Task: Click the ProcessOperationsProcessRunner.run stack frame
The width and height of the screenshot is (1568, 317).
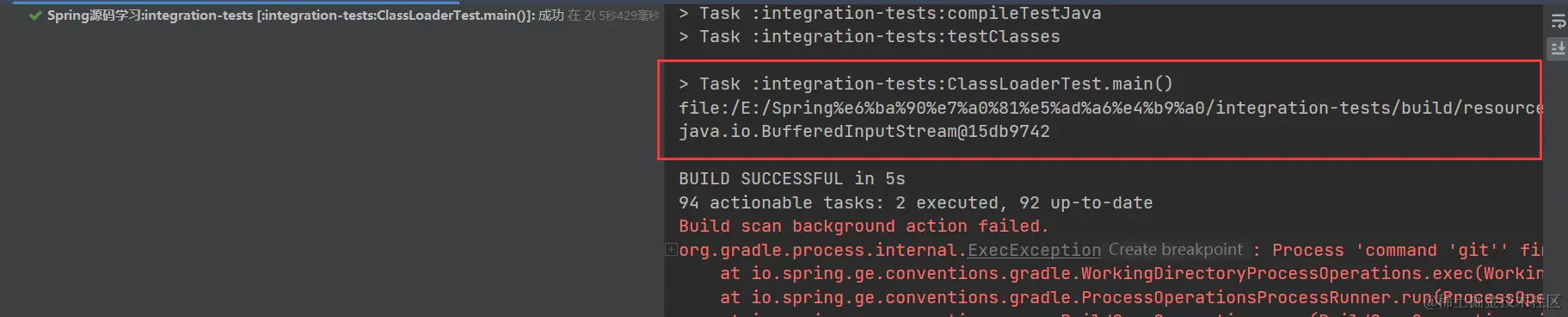Action: click(x=1131, y=297)
